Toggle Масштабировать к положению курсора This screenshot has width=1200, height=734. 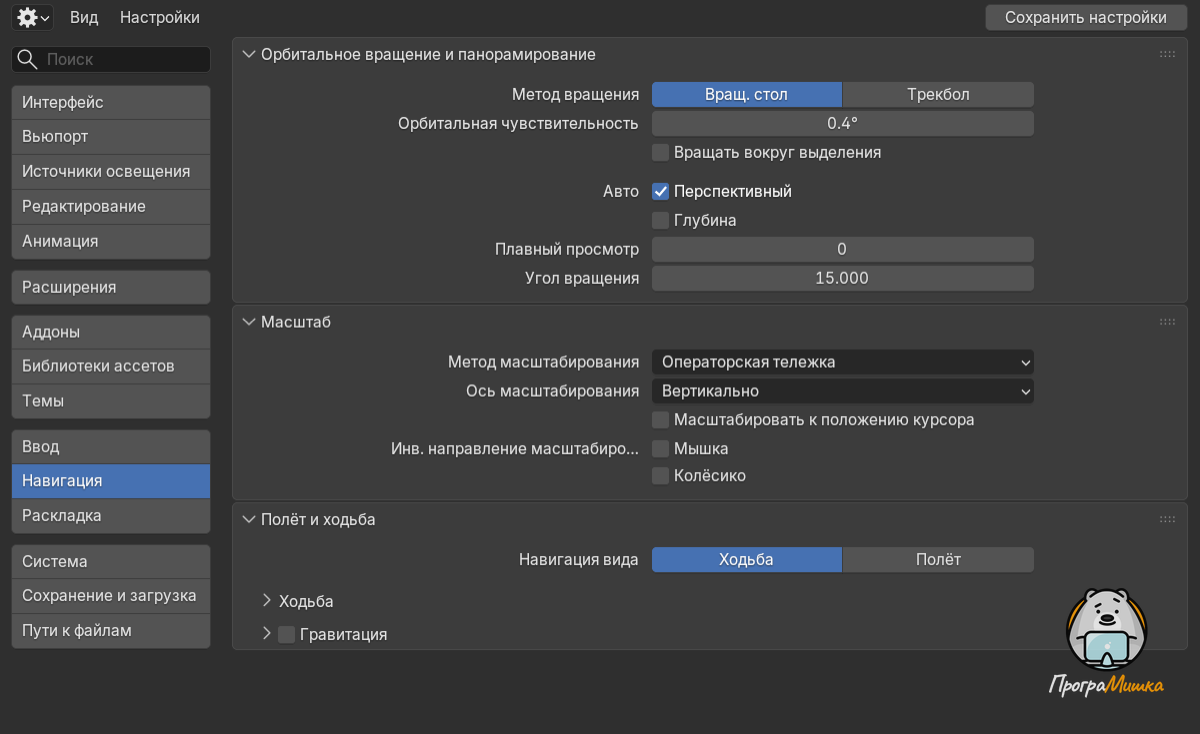(x=660, y=420)
